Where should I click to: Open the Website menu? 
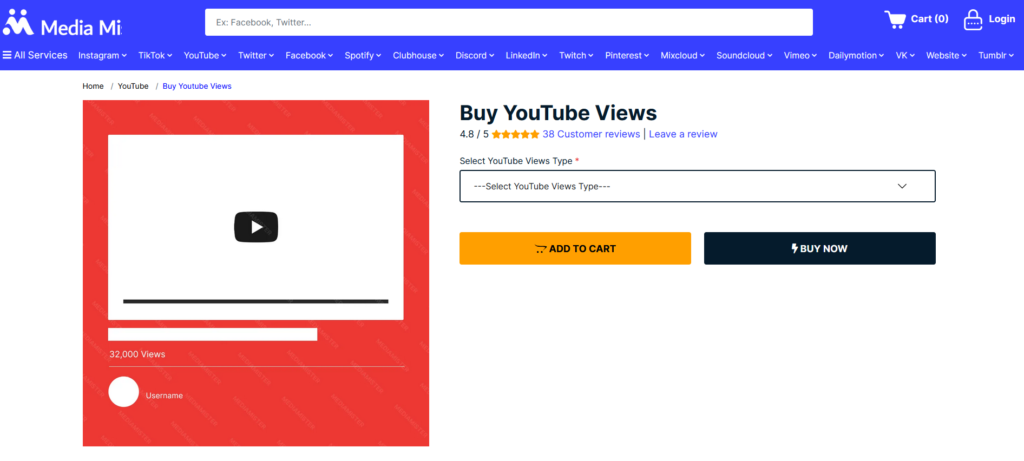946,56
